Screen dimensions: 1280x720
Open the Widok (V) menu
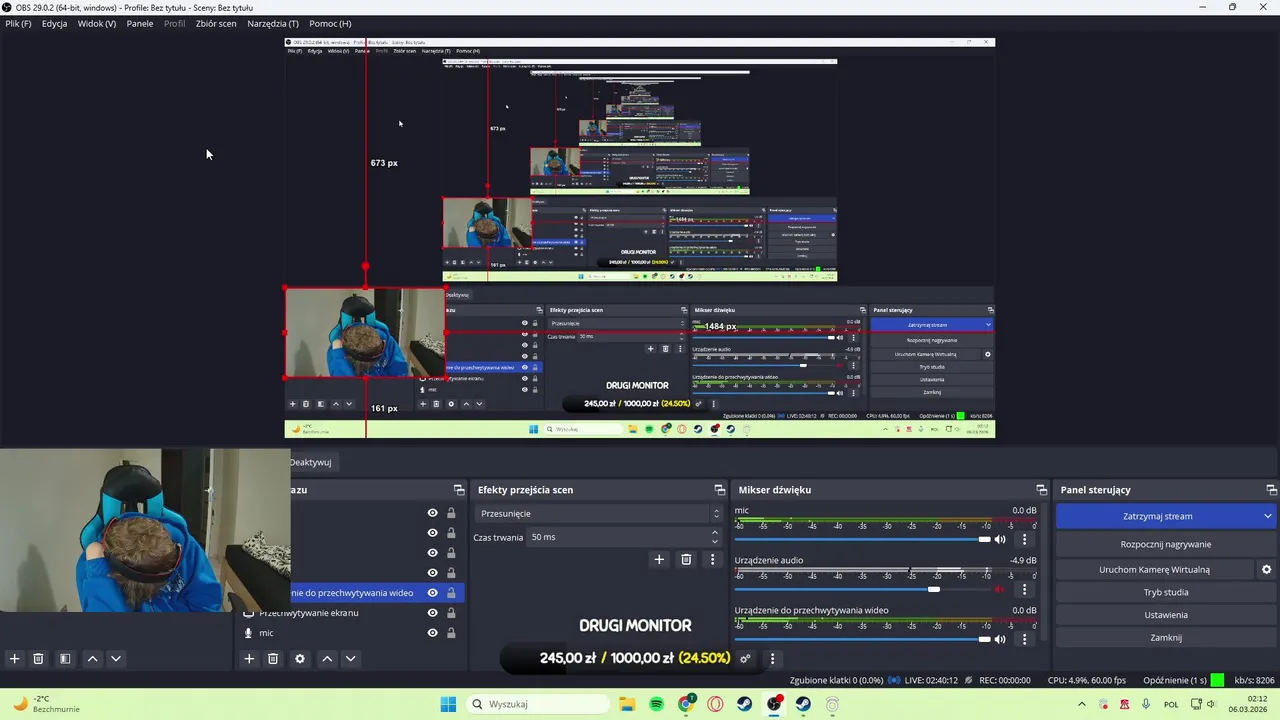coord(97,23)
